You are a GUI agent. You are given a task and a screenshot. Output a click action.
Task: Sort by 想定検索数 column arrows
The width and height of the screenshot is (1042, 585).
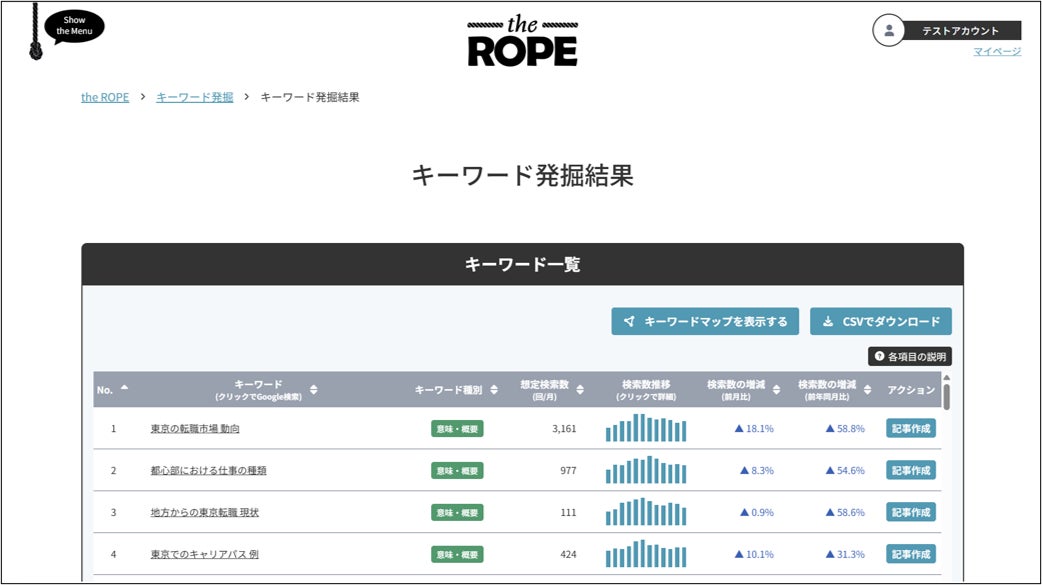pyautogui.click(x=579, y=390)
